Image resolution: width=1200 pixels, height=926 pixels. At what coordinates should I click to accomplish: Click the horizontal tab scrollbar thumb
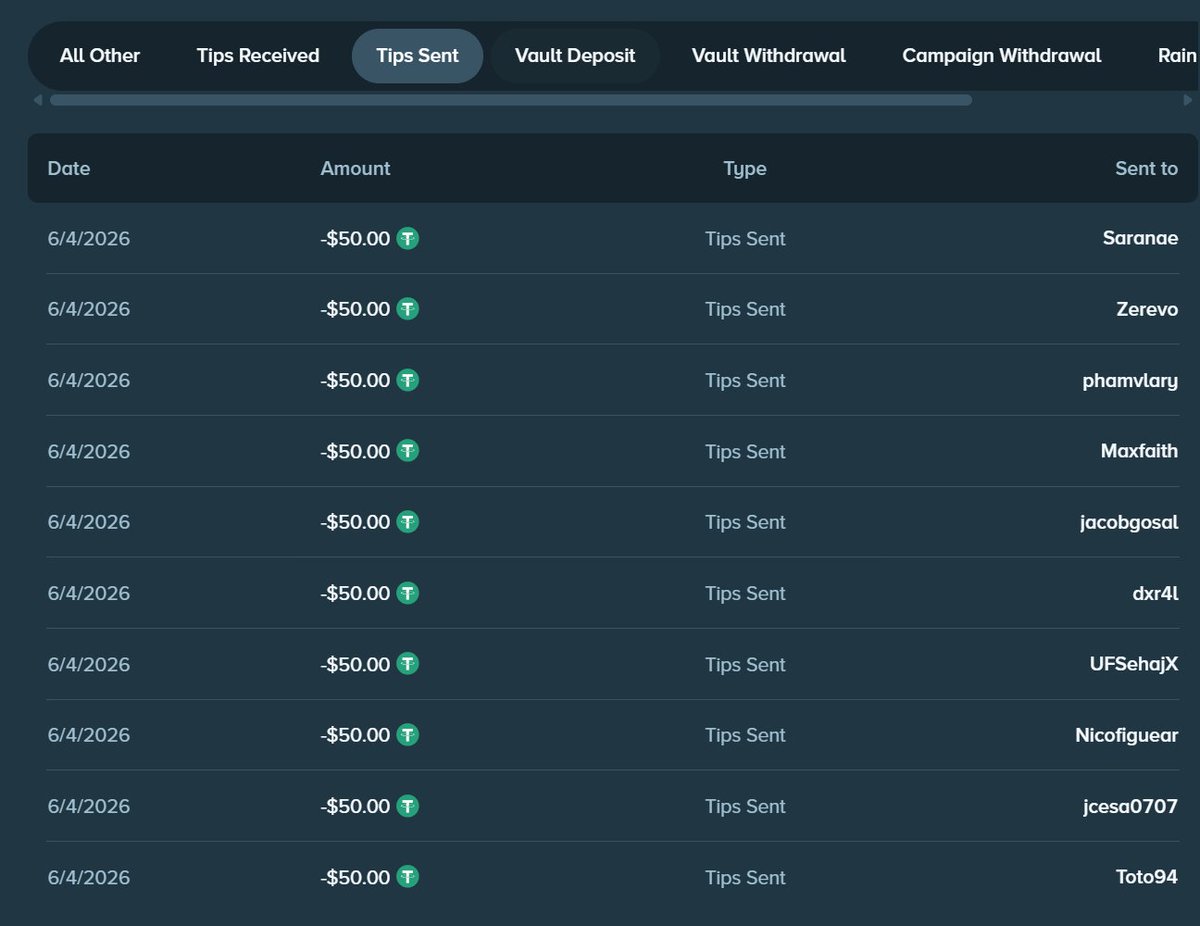[x=511, y=100]
